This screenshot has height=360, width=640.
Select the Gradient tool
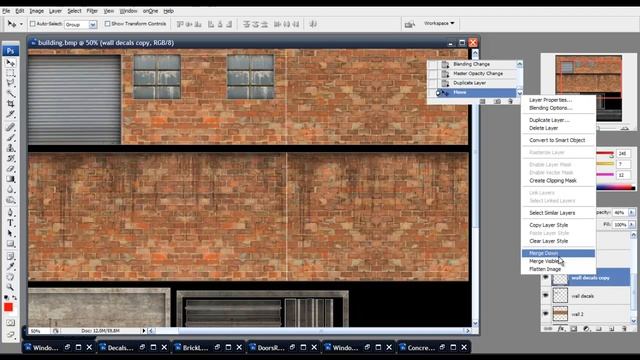coord(11,179)
